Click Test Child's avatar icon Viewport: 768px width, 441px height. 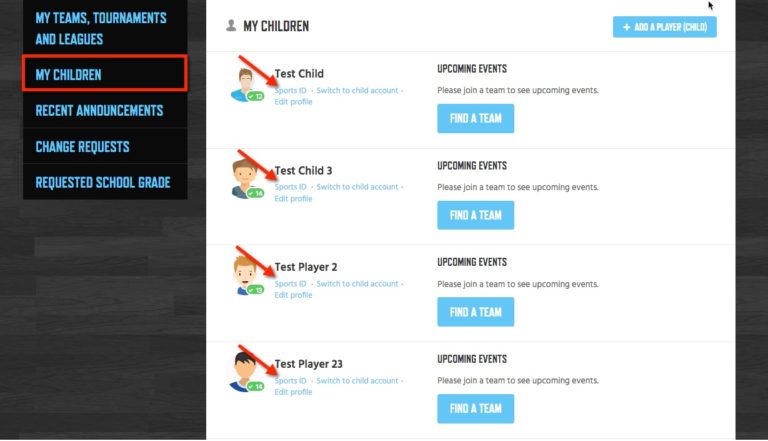pos(244,85)
